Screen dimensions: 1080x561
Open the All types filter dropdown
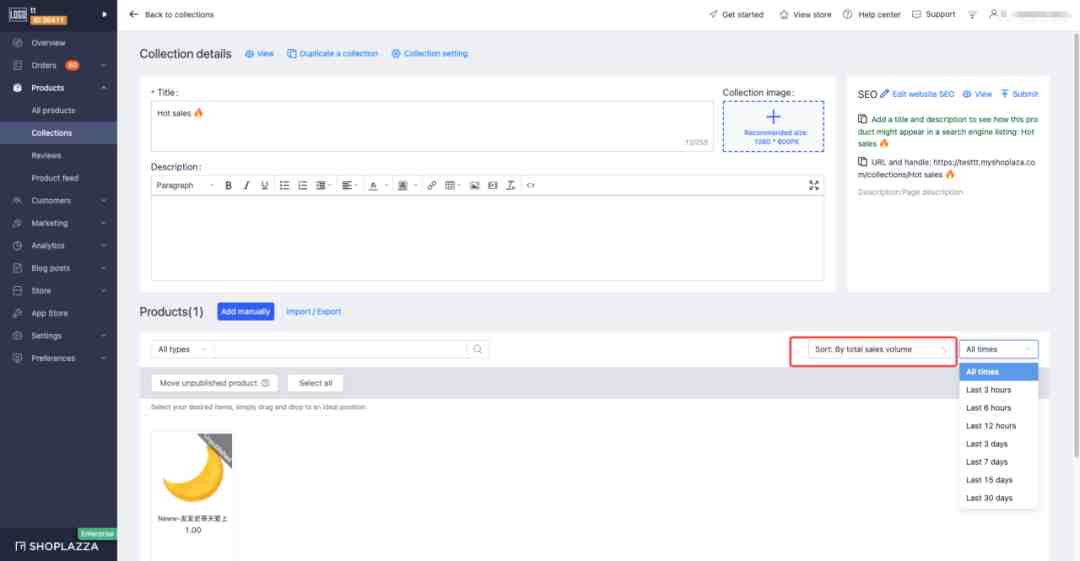coord(182,349)
